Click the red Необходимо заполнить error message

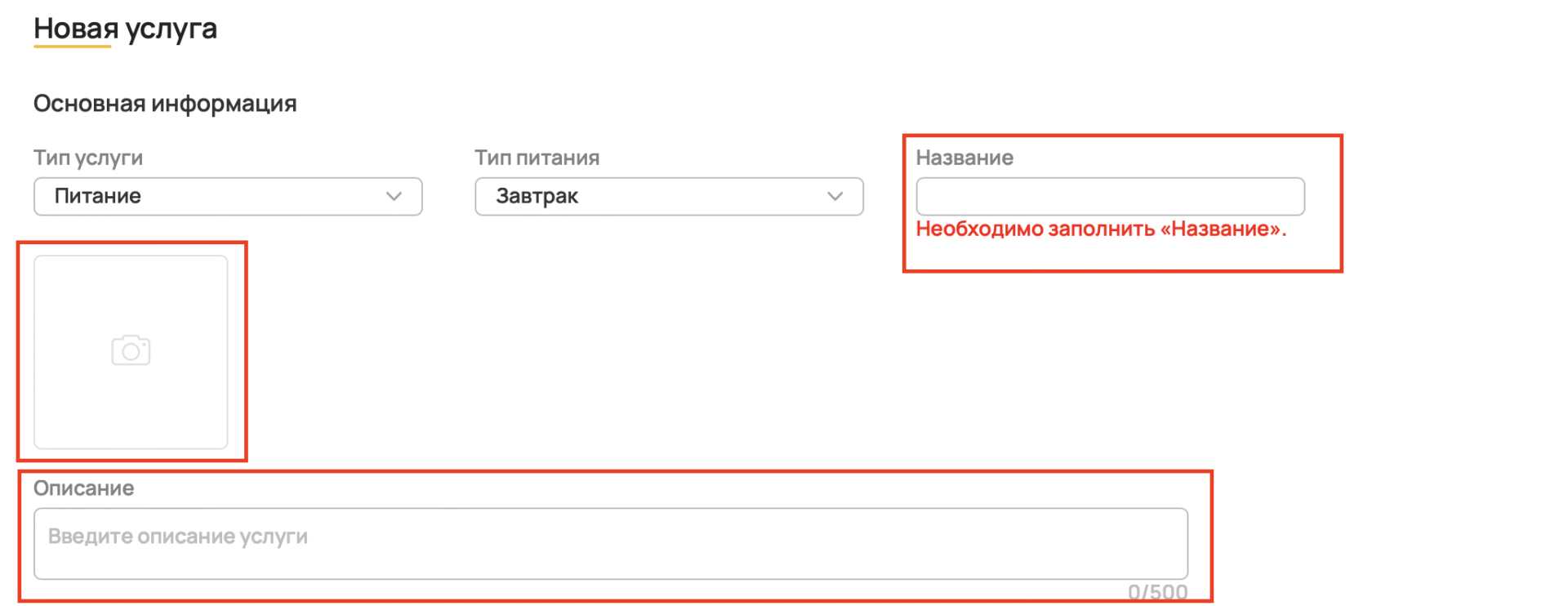pyautogui.click(x=1101, y=229)
